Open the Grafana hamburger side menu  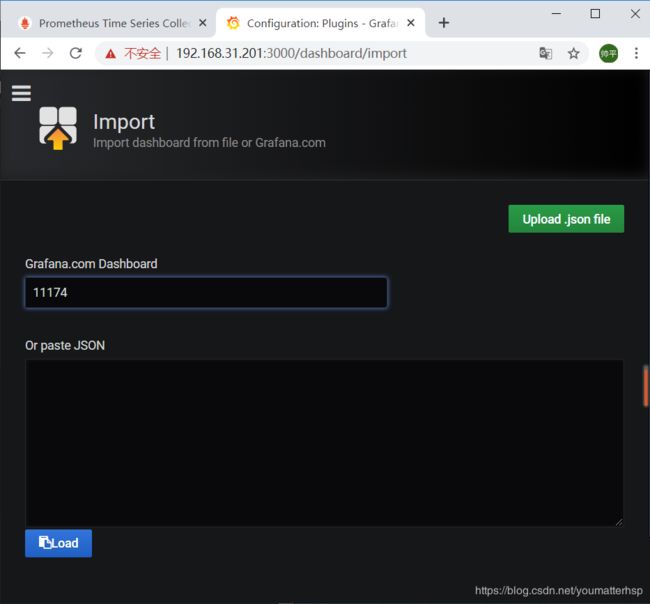(21, 93)
